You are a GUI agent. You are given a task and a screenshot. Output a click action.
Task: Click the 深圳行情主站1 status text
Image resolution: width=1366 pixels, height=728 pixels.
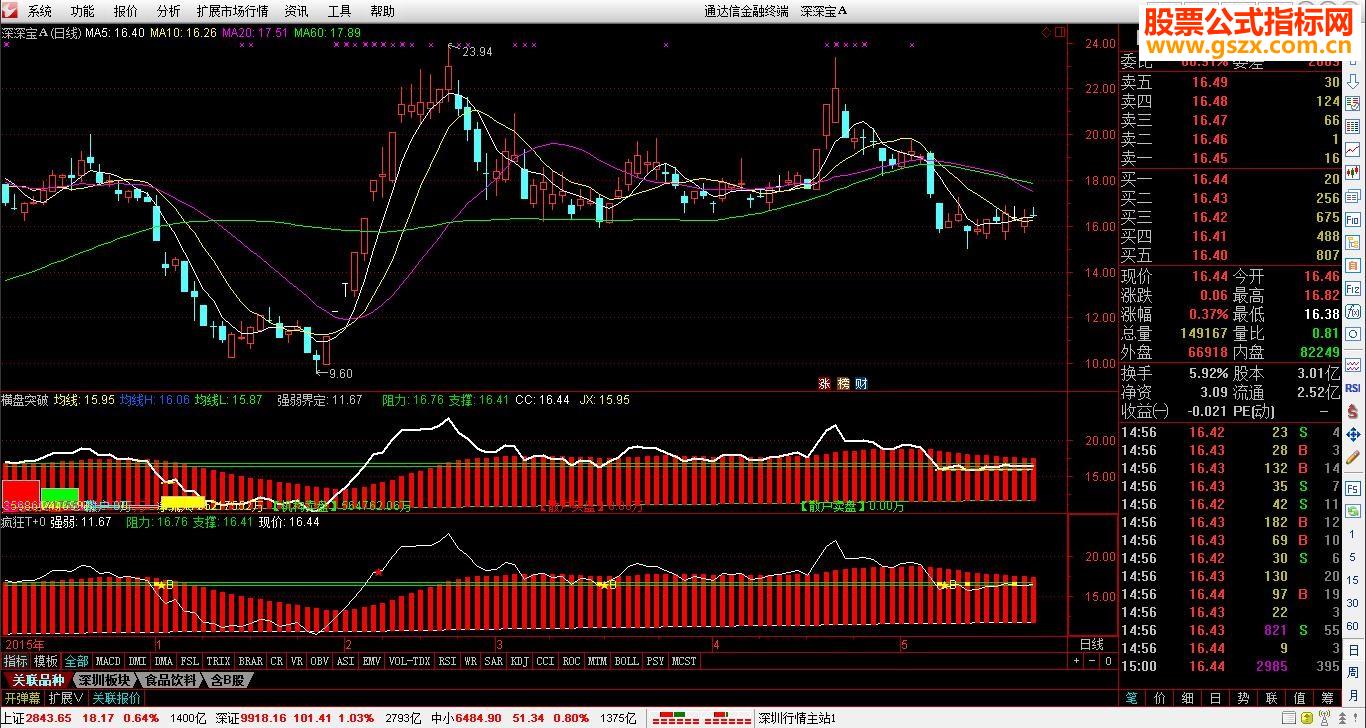[x=797, y=718]
